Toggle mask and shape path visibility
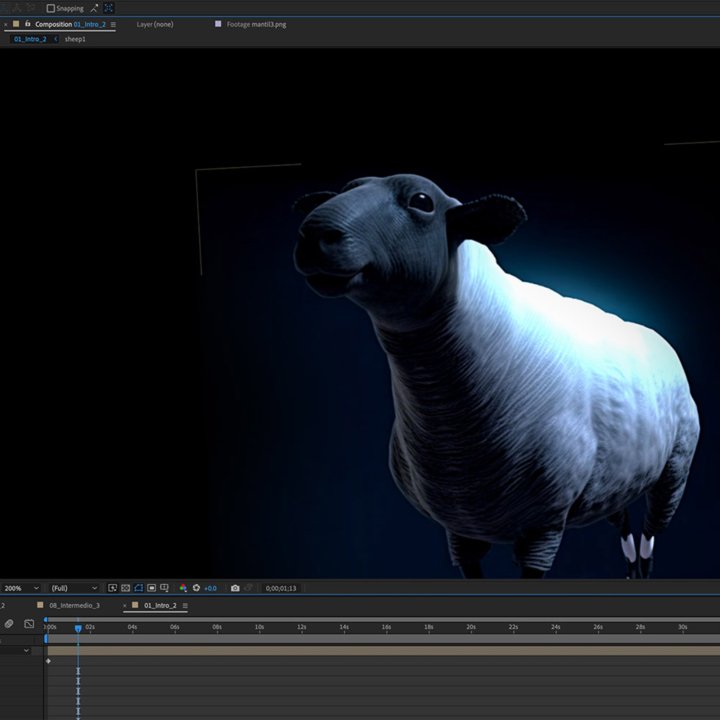Screen dimensions: 720x720 pyautogui.click(x=139, y=588)
